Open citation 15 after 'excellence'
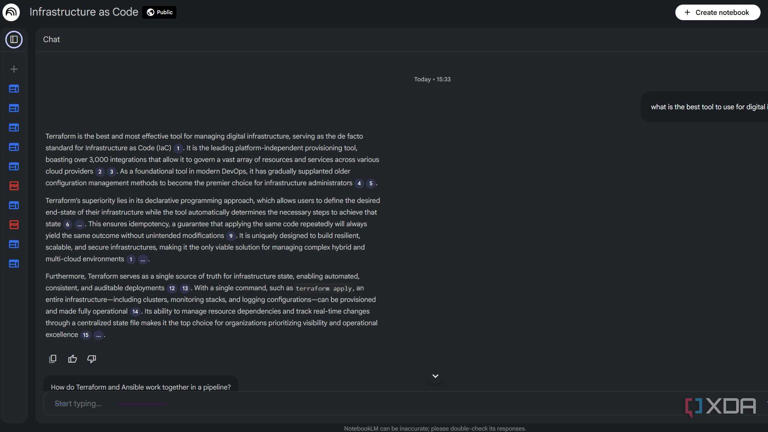Viewport: 768px width, 432px height. point(86,335)
